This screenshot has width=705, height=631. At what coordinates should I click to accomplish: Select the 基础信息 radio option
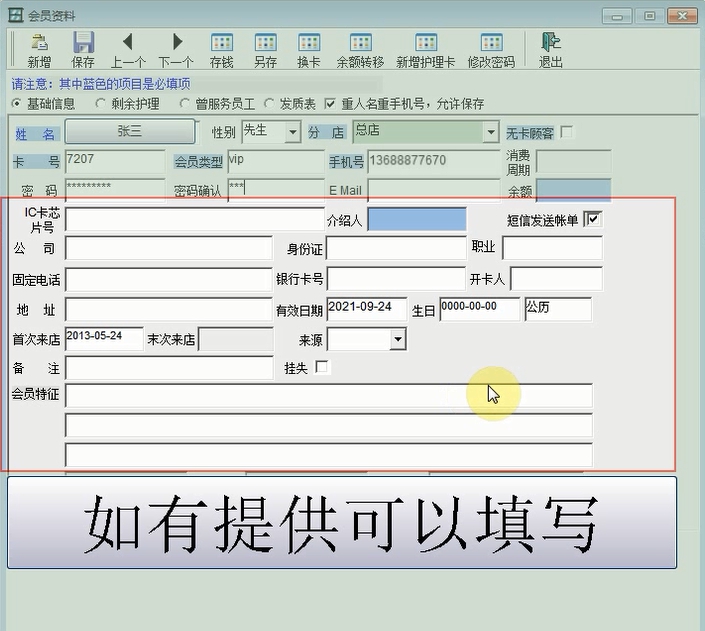click(x=17, y=104)
